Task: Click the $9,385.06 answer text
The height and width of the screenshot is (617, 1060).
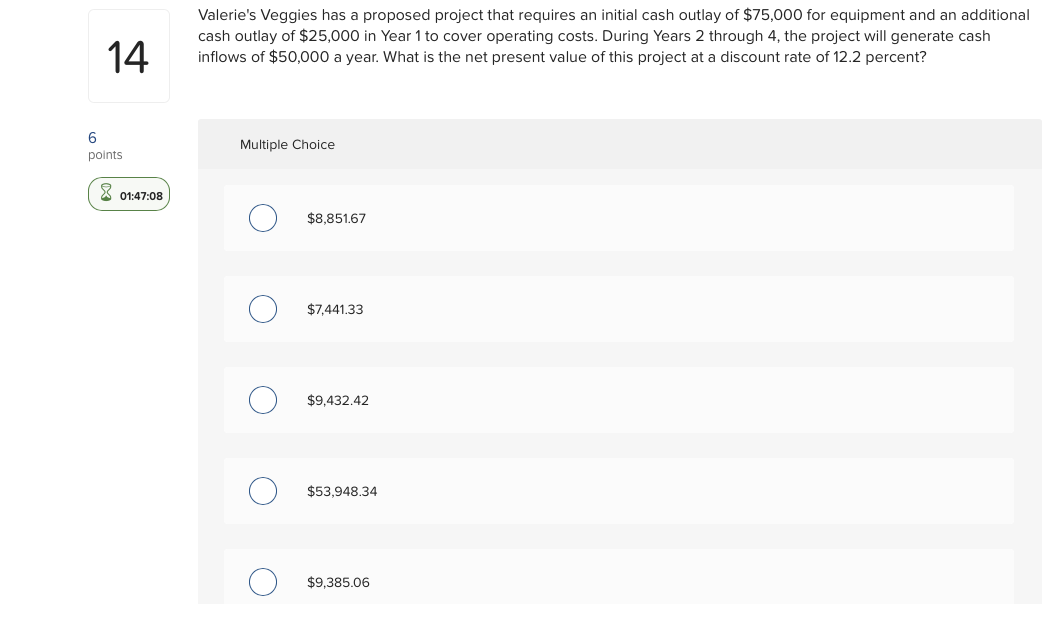Action: 338,583
